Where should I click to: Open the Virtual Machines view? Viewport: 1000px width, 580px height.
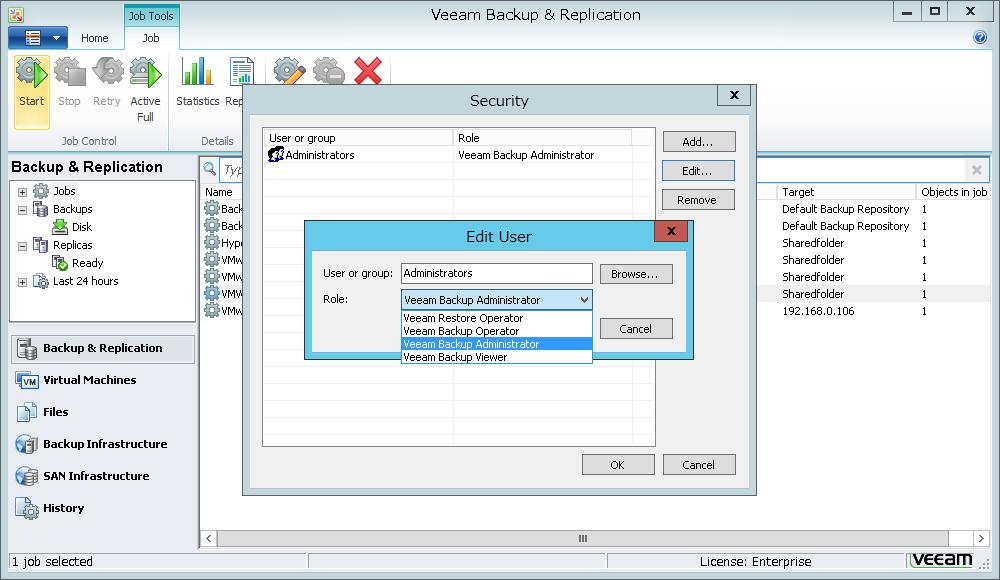pyautogui.click(x=103, y=380)
